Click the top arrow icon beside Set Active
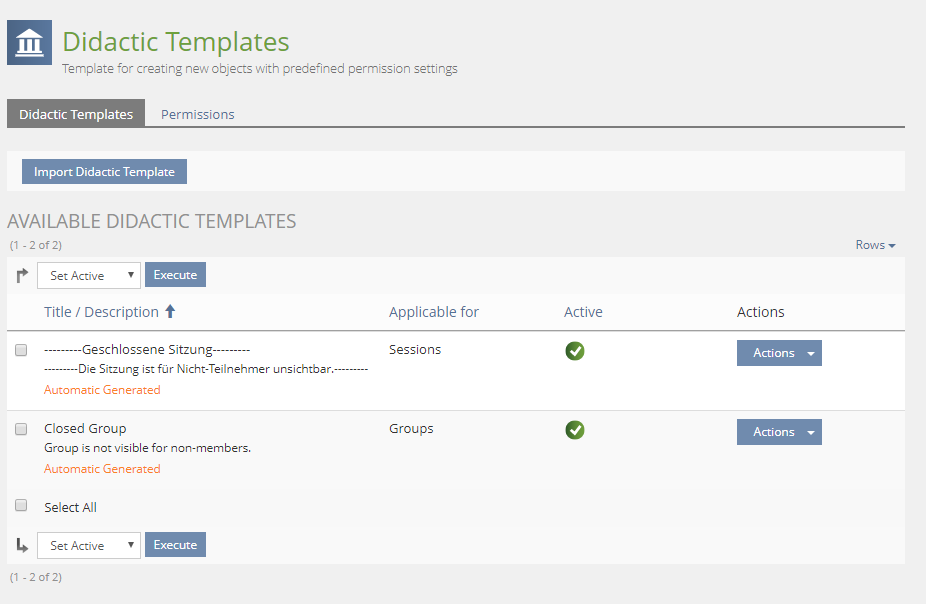This screenshot has width=926, height=604. (22, 276)
